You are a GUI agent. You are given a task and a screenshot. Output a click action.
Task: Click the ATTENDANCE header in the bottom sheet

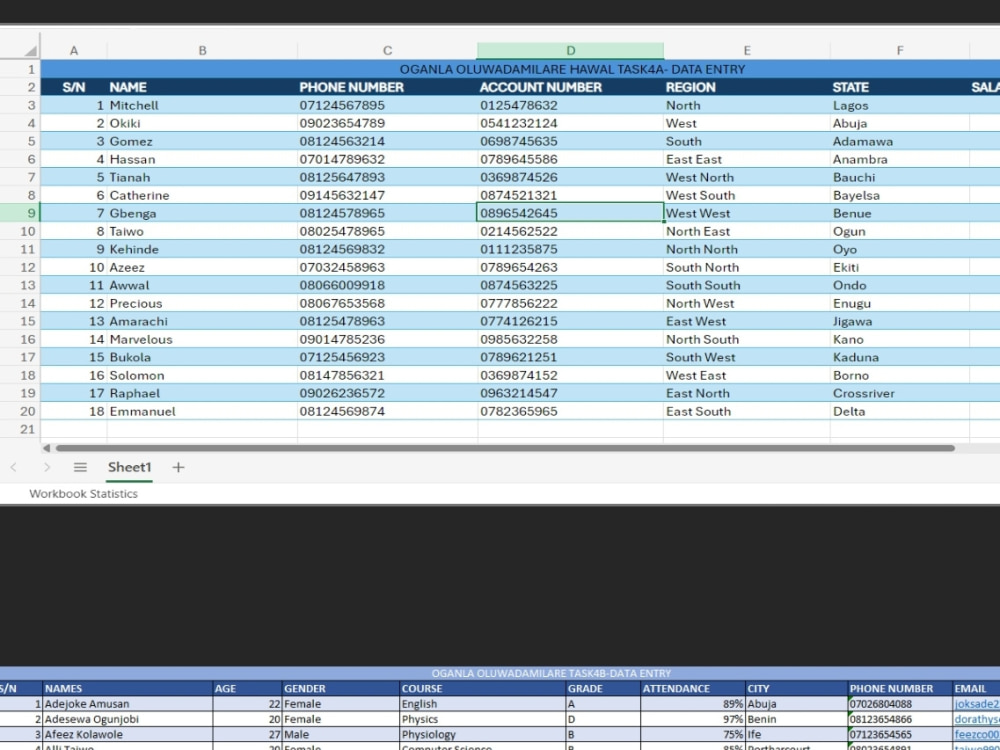click(693, 689)
